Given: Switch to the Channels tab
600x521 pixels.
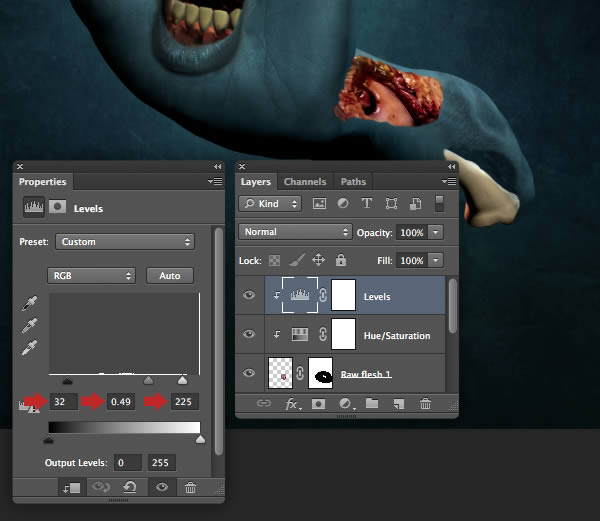Looking at the screenshot, I should coord(305,182).
